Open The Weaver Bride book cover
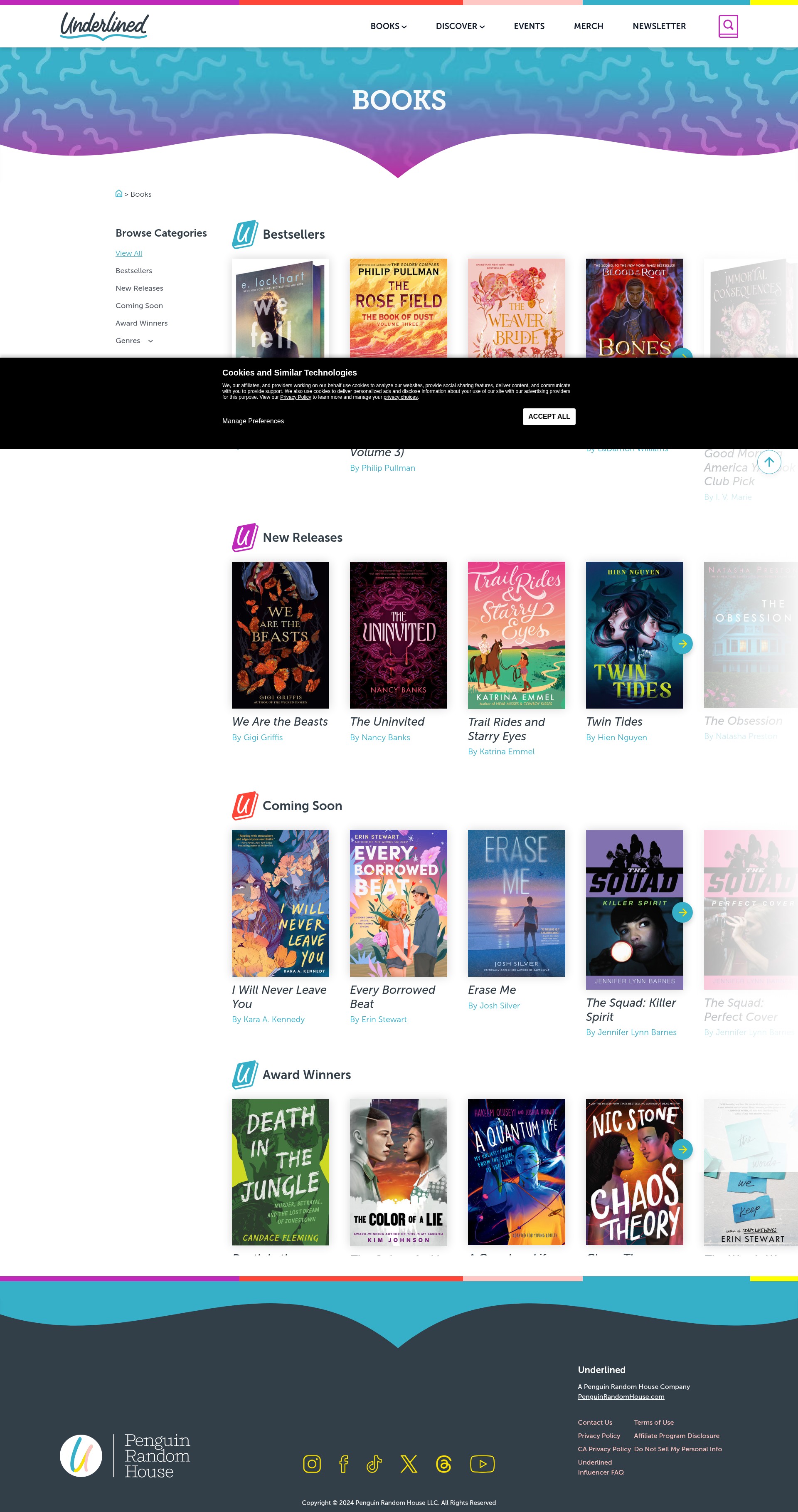Viewport: 798px width, 1512px height. (516, 308)
